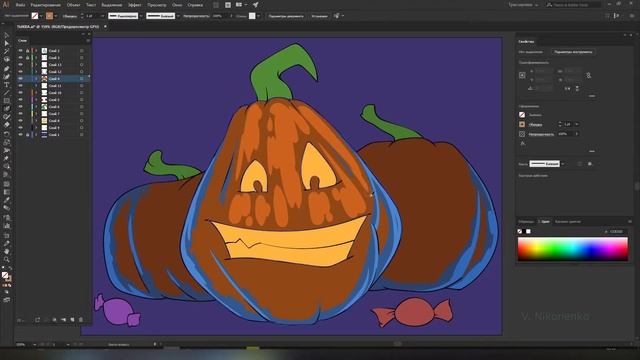Select the highlighted Paintbrush tool
Viewport: 640px width, 360px height.
pos(7,109)
